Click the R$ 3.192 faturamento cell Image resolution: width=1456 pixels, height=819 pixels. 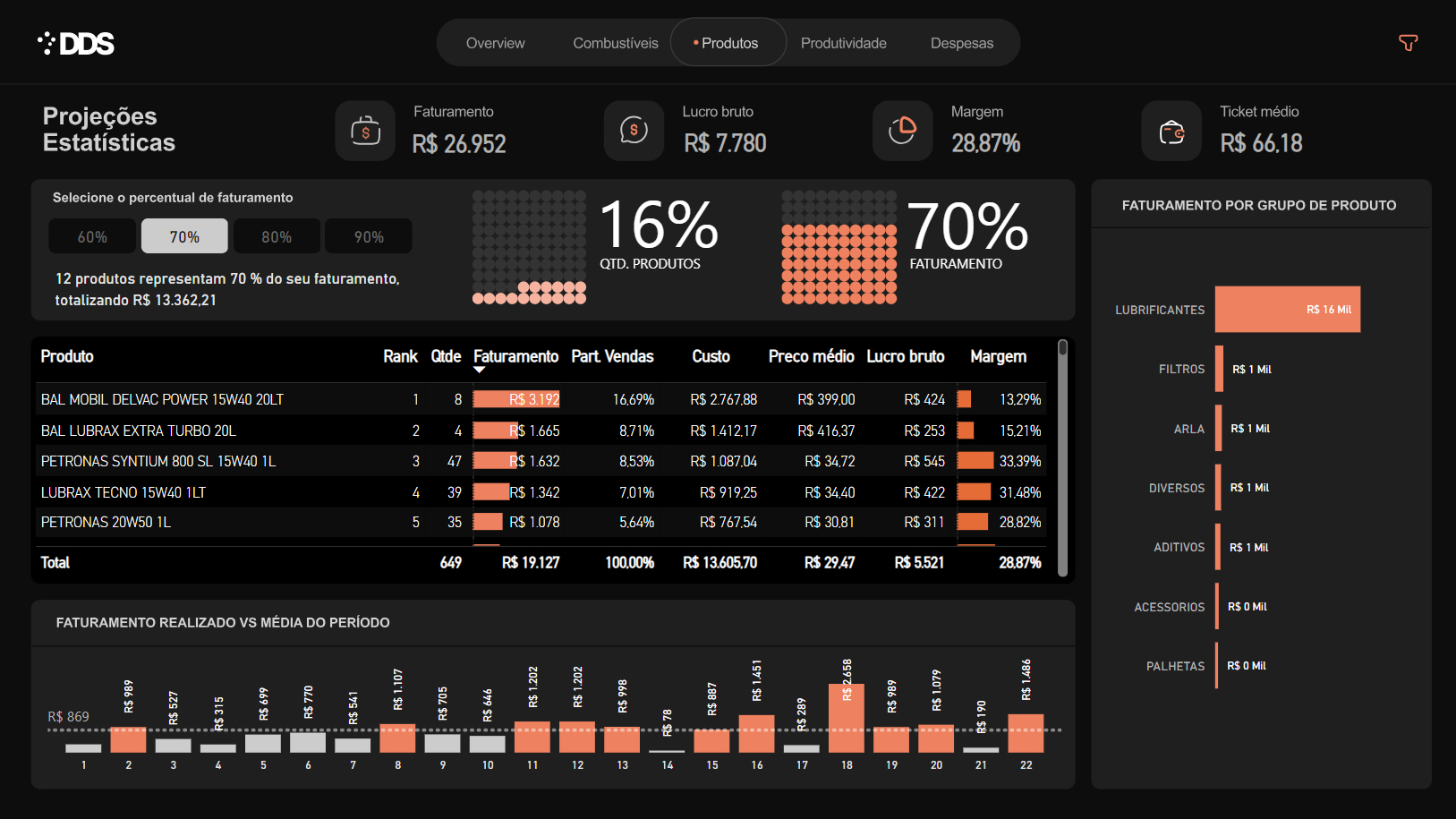516,399
